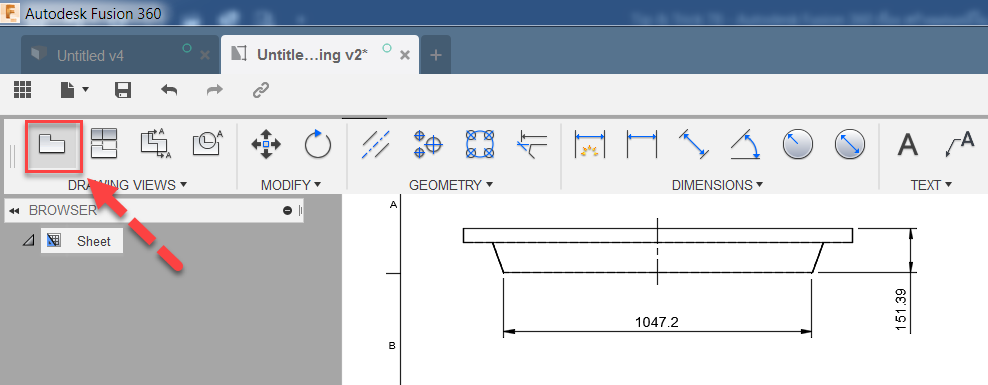The height and width of the screenshot is (385, 988).
Task: Collapse the BROWSER panel with double arrows
Action: (14, 210)
